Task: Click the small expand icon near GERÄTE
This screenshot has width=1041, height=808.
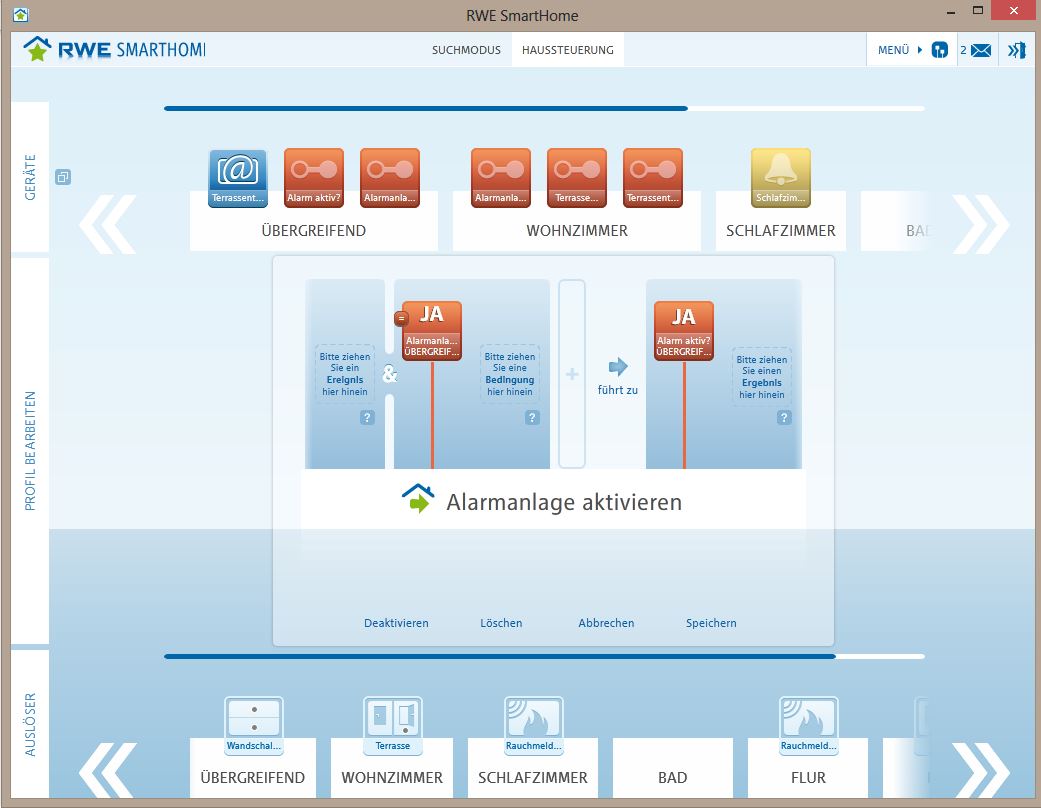Action: tap(63, 177)
